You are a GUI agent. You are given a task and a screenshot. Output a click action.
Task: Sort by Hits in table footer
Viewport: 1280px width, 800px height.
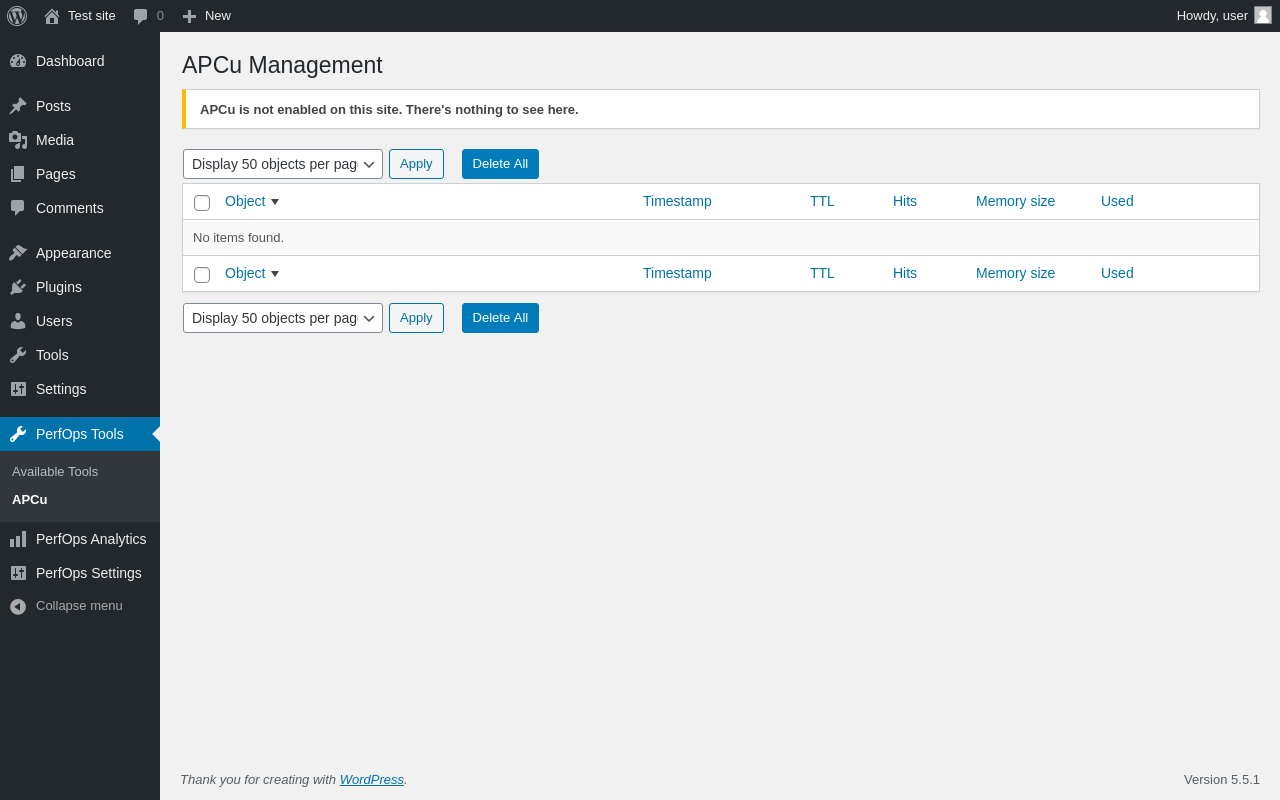coord(905,273)
